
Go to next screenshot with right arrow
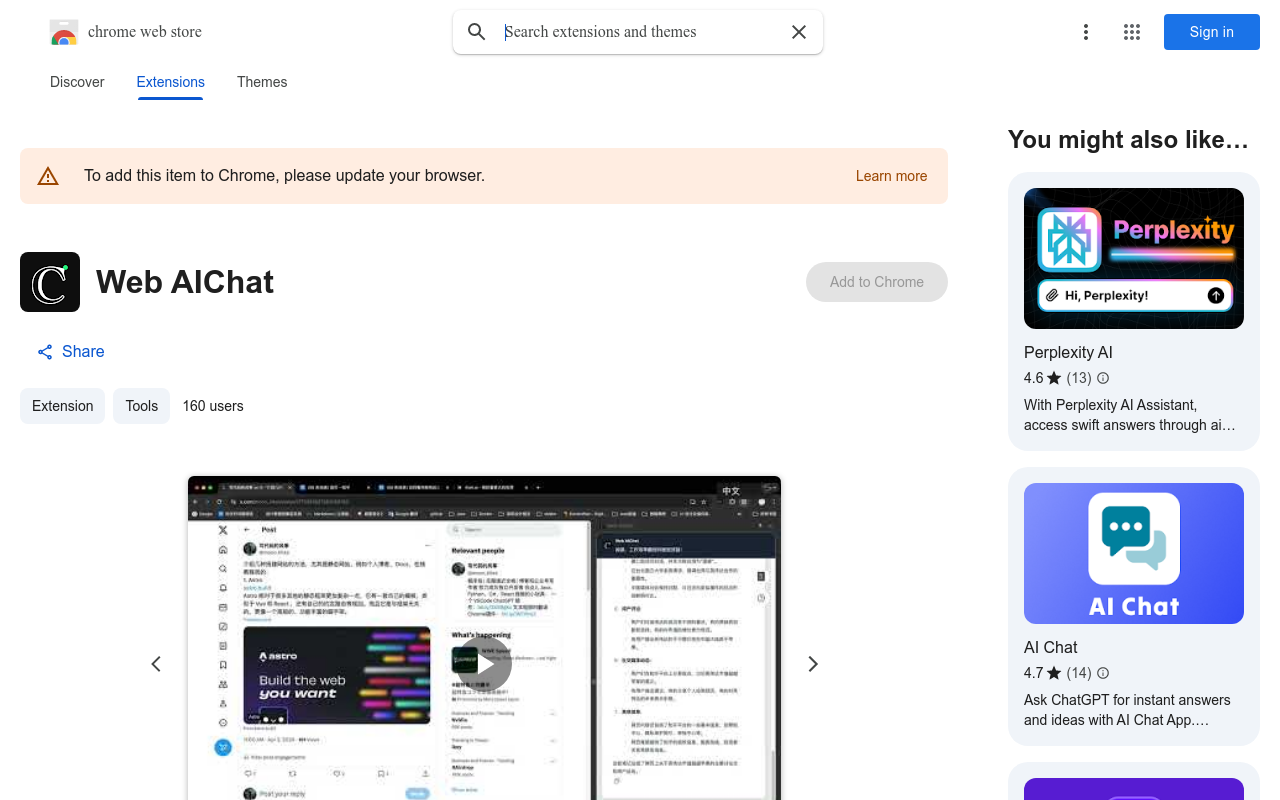813,664
